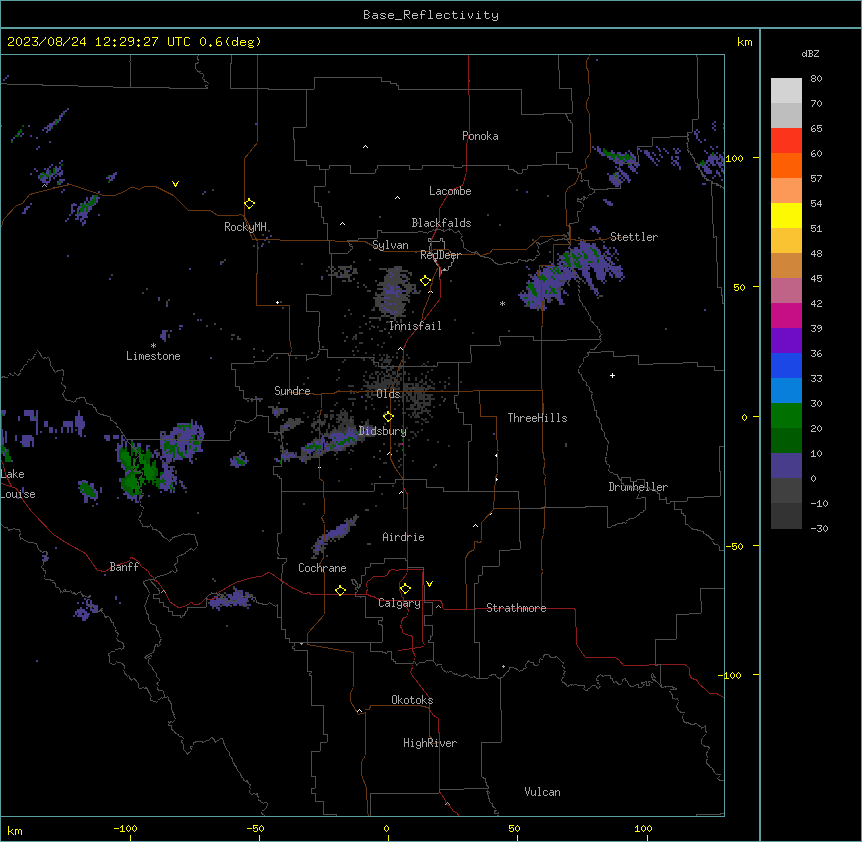Click the Olds label
This screenshot has height=842, width=862.
[x=388, y=394]
